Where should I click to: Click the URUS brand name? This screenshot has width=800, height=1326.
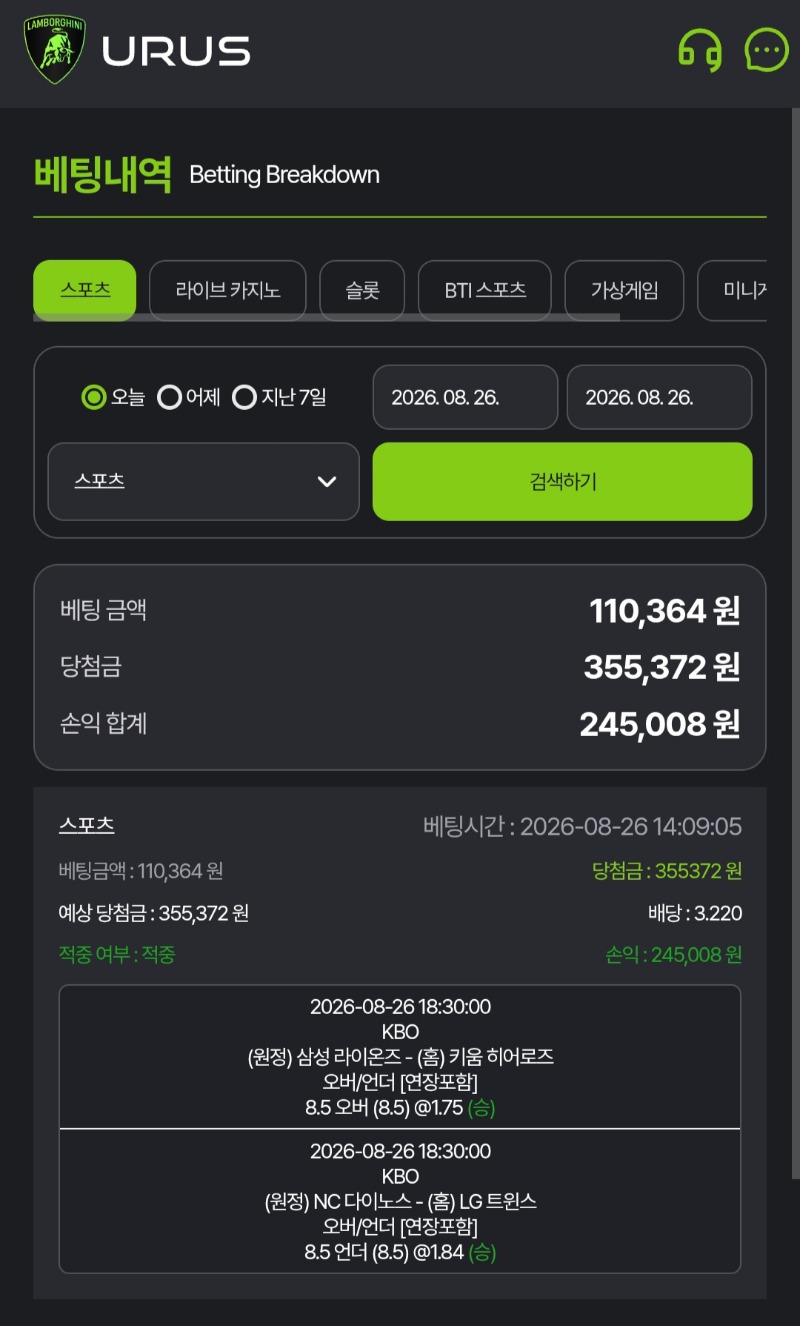(176, 51)
